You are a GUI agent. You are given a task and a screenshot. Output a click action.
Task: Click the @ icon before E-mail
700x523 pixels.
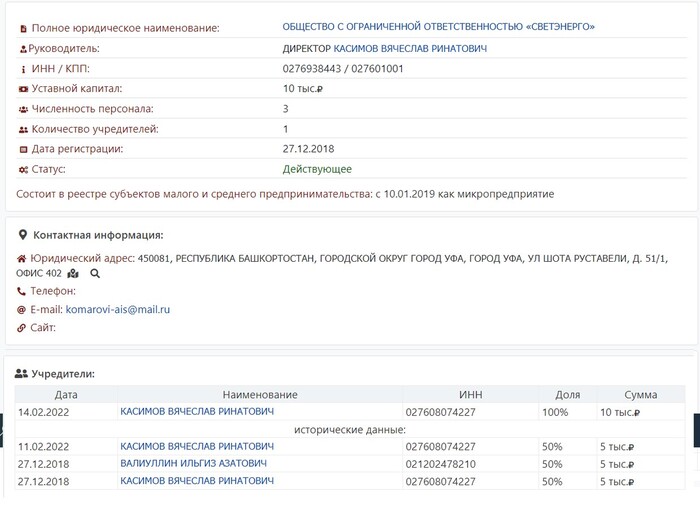pyautogui.click(x=22, y=309)
